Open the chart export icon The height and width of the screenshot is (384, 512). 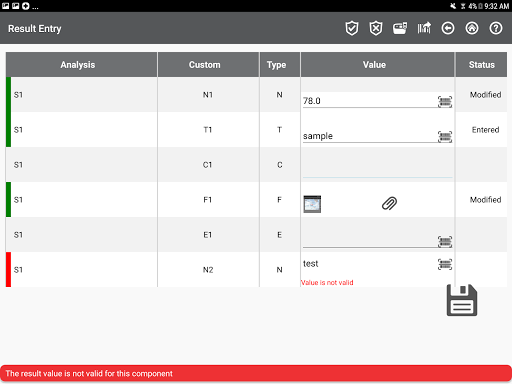pyautogui.click(x=424, y=28)
